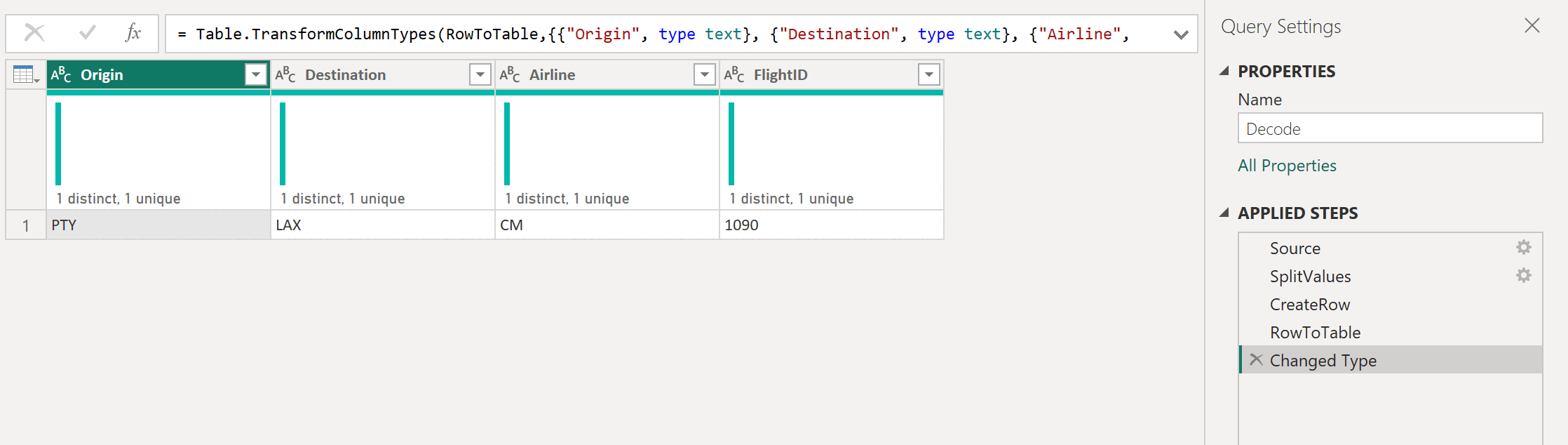This screenshot has width=1568, height=445.
Task: Delete the Changed Type step
Action: [x=1256, y=360]
